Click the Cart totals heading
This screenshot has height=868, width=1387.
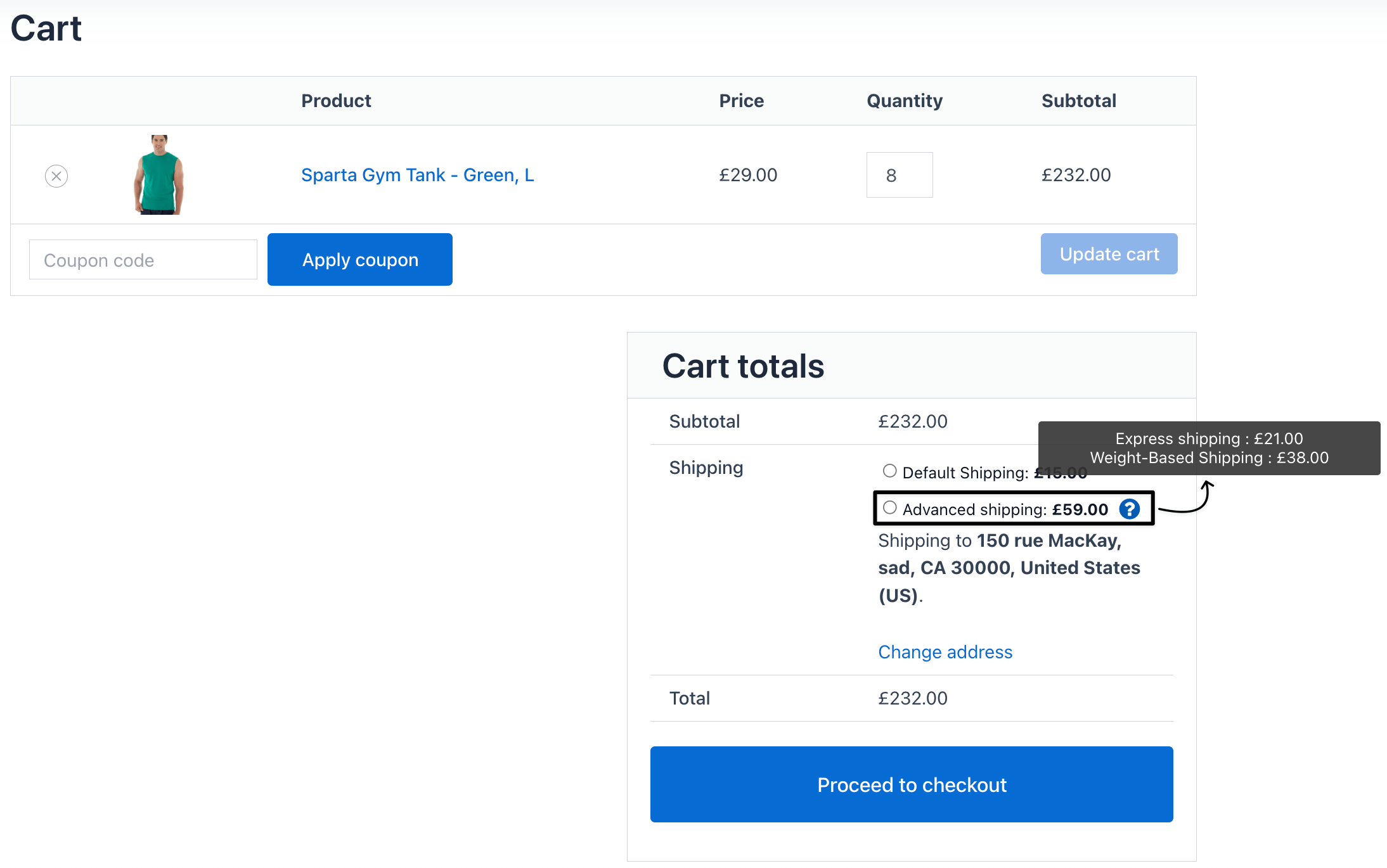tap(743, 366)
